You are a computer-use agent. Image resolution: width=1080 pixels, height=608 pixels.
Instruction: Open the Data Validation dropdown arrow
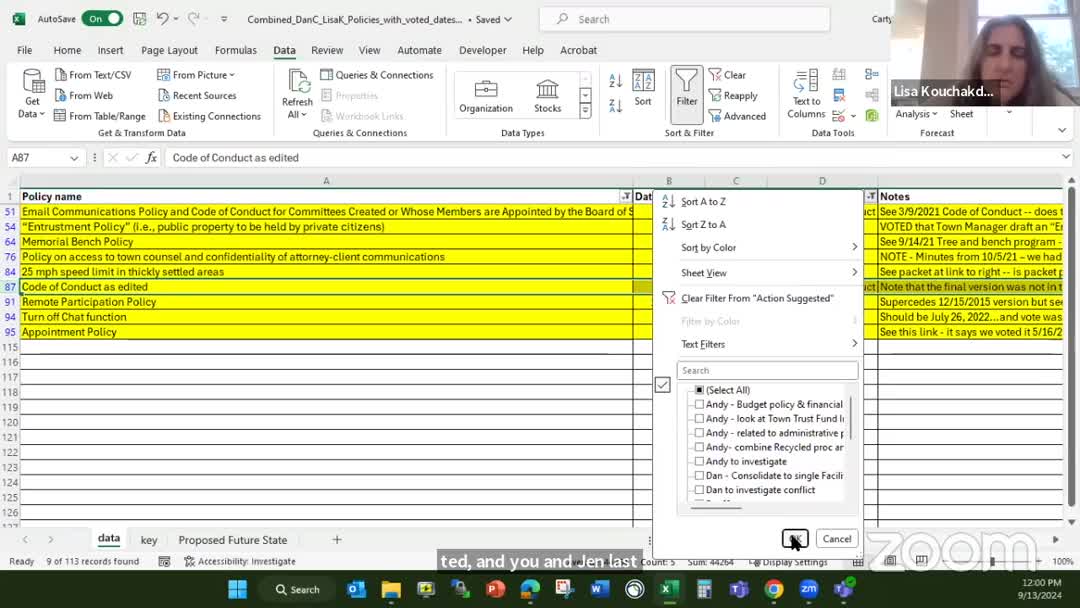coord(853,116)
